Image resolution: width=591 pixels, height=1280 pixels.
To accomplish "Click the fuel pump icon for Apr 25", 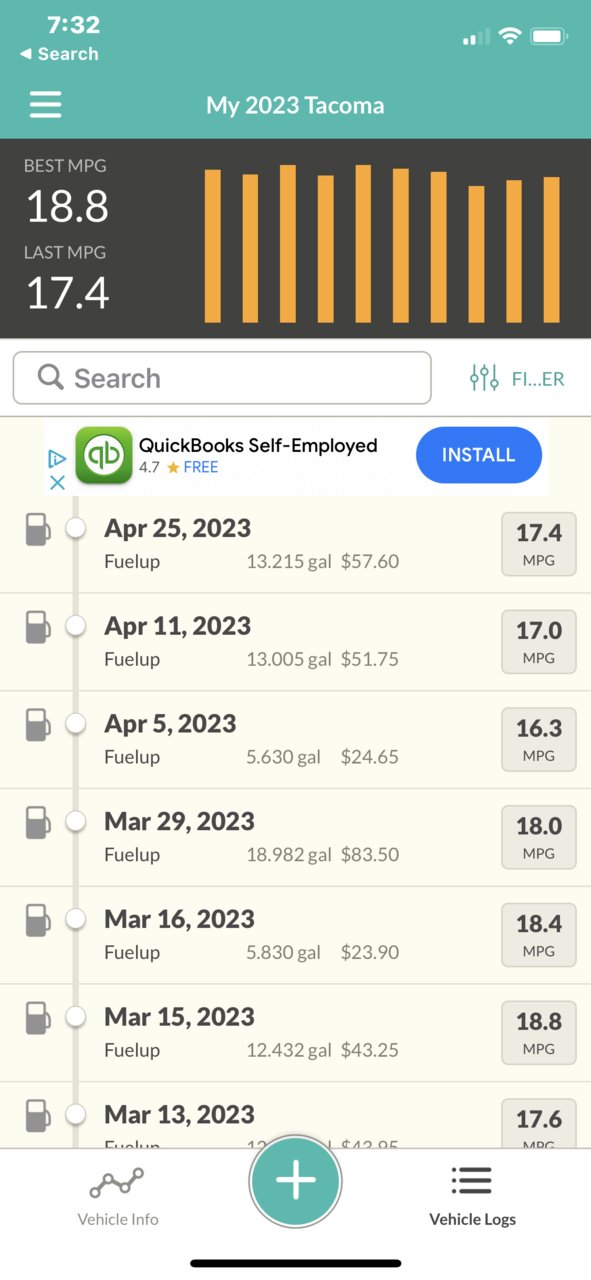I will 37,529.
